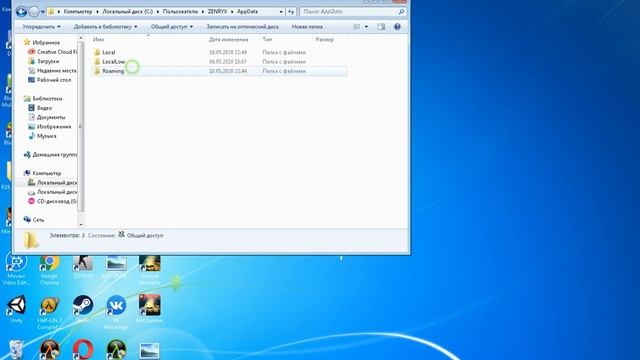640x360 pixels.
Task: Open the Opera browser desktop shortcut
Action: 83,350
